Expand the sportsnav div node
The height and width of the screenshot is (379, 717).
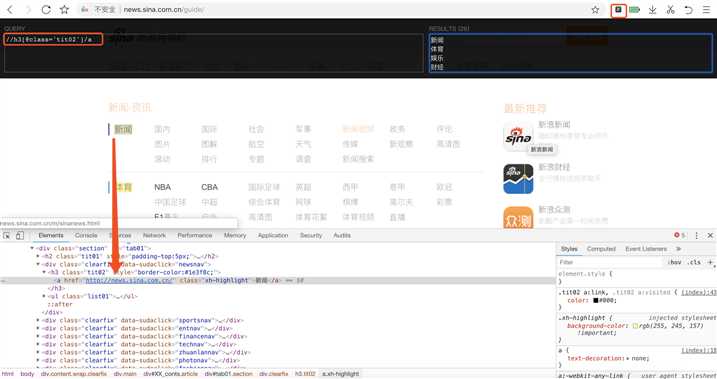tap(38, 320)
